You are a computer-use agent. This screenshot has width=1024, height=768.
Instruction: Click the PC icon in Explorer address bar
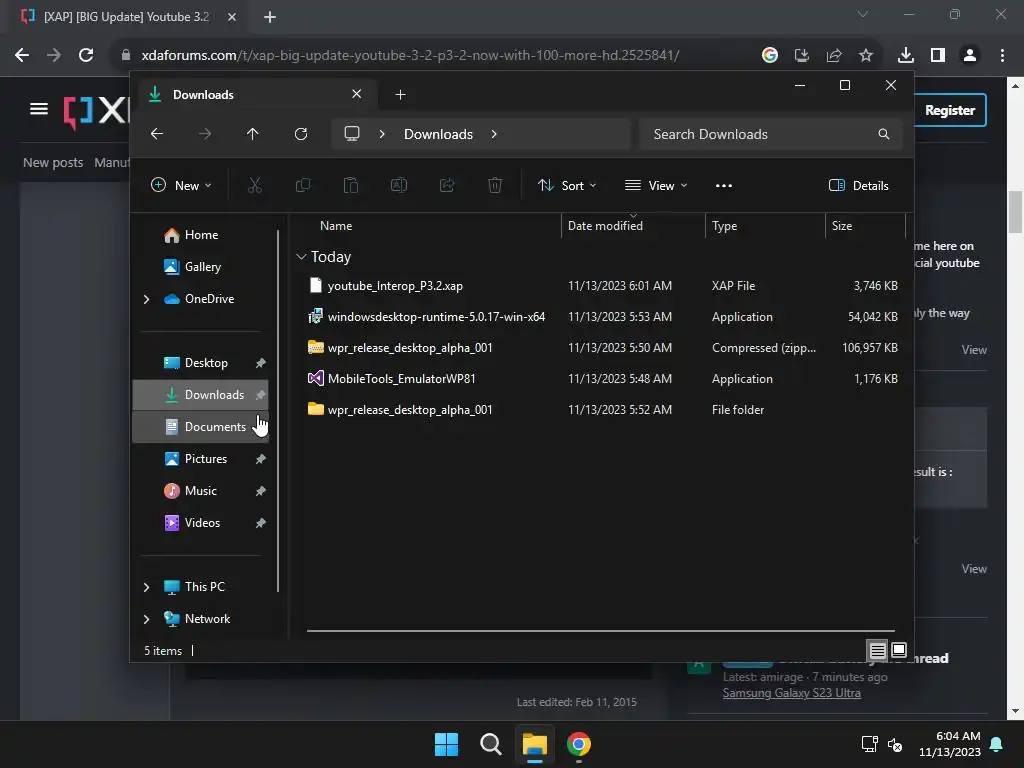[x=352, y=134]
